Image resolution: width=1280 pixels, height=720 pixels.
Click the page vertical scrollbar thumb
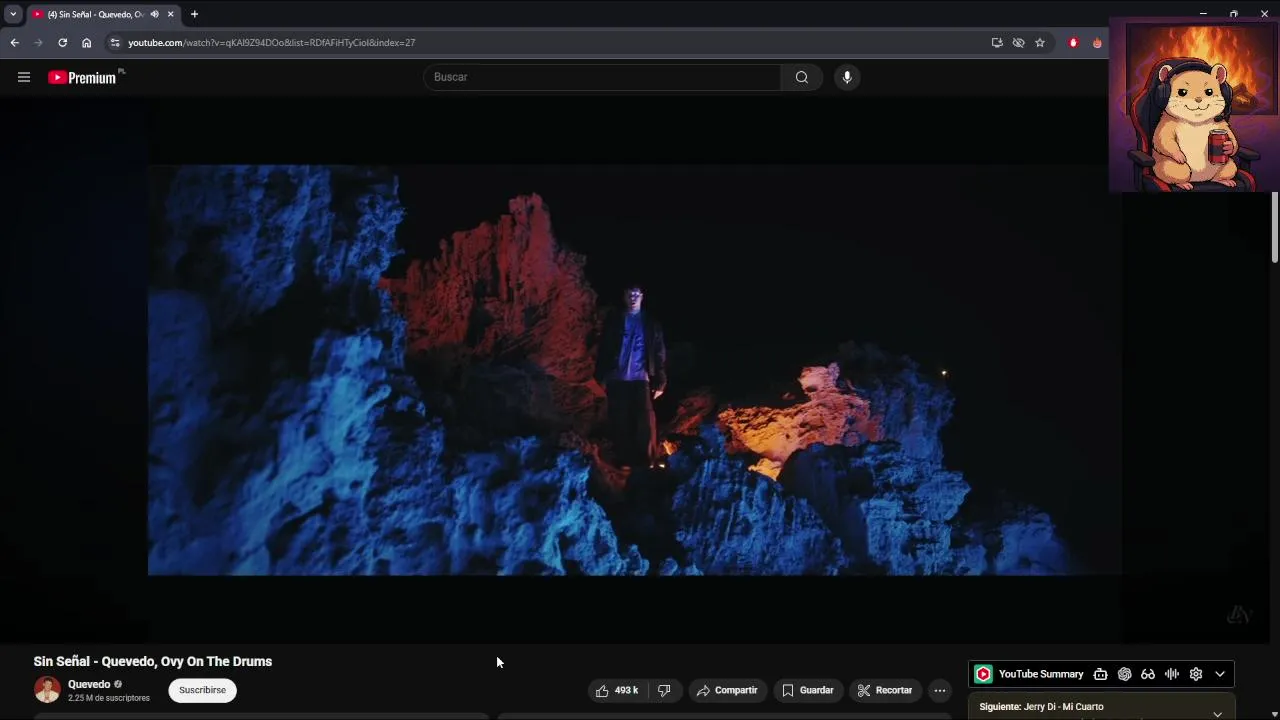1275,228
